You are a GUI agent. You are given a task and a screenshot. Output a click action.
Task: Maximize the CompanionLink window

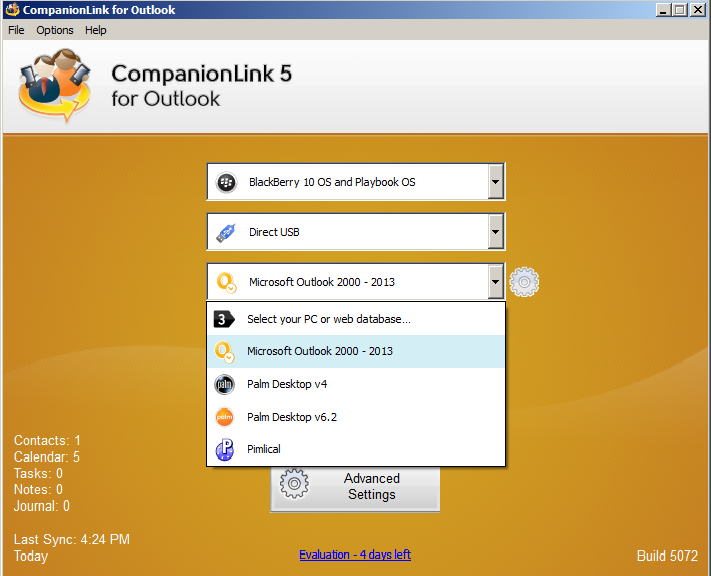(x=680, y=10)
